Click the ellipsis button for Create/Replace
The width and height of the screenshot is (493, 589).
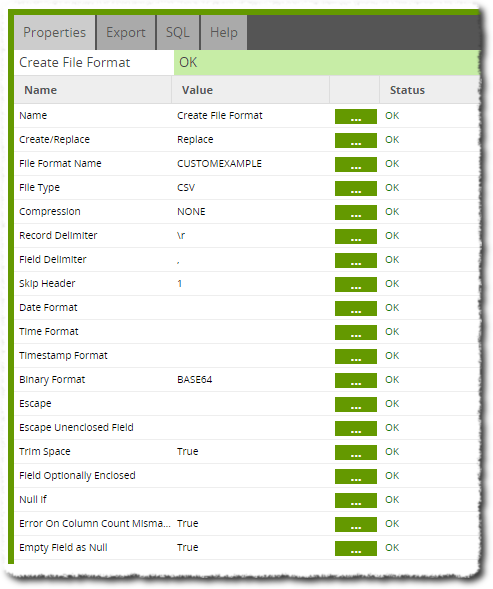(x=355, y=140)
